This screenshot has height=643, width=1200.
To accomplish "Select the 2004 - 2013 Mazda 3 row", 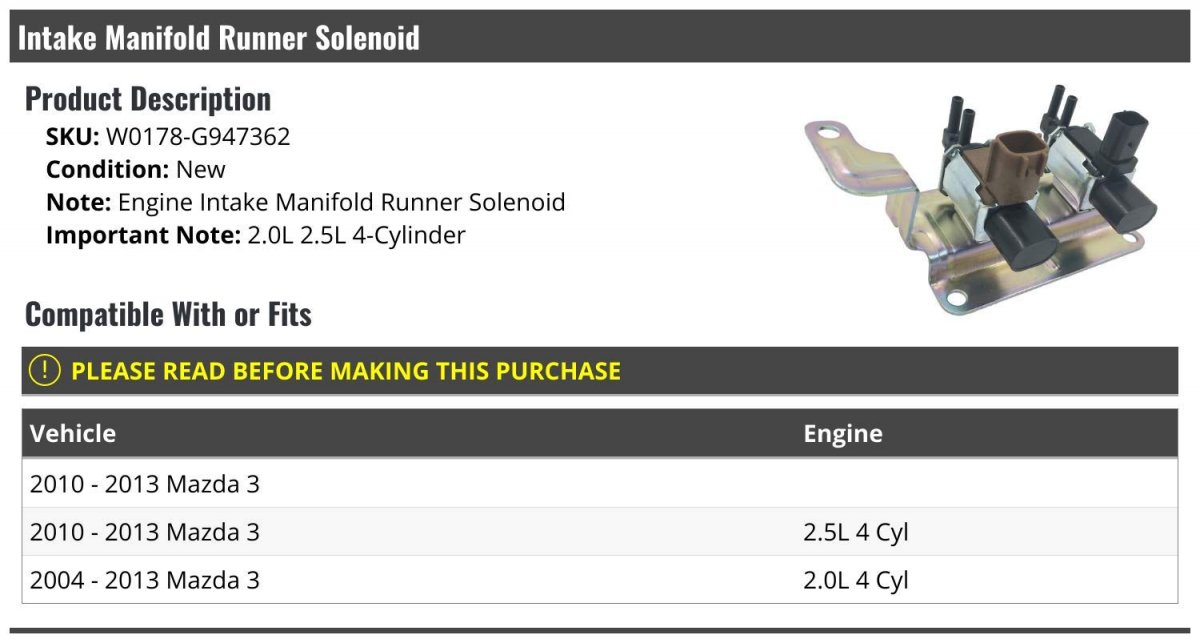I will (x=600, y=580).
